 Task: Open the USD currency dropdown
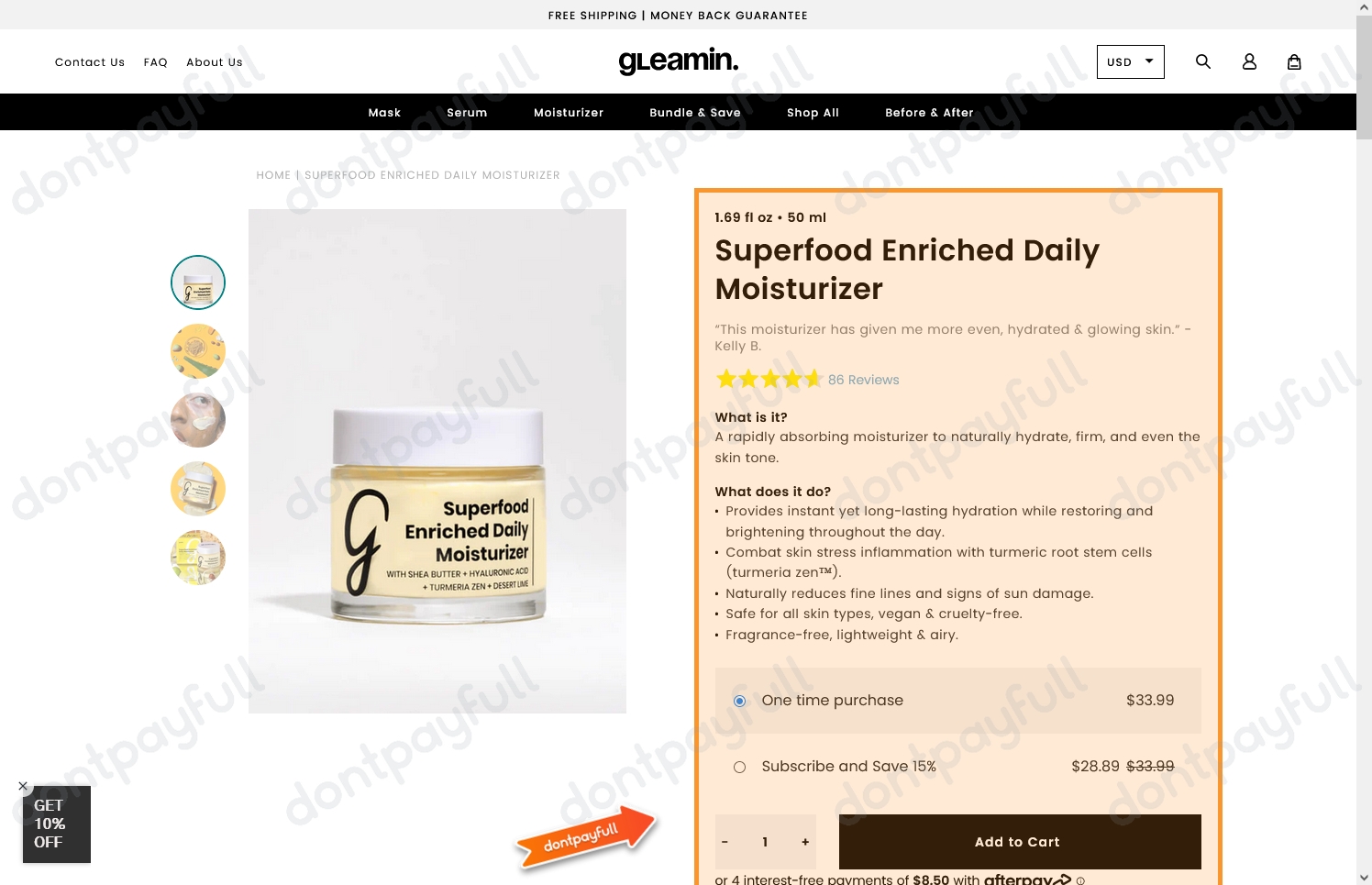click(1131, 61)
